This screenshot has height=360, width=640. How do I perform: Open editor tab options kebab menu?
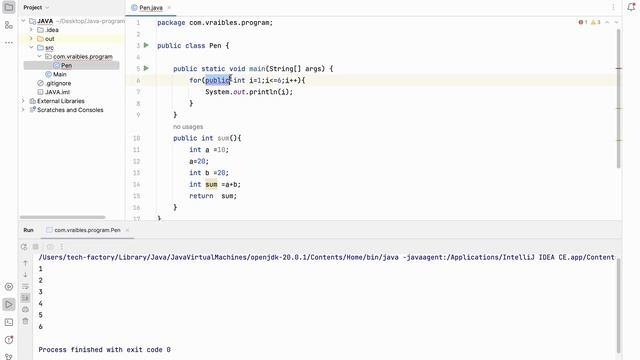(613, 7)
